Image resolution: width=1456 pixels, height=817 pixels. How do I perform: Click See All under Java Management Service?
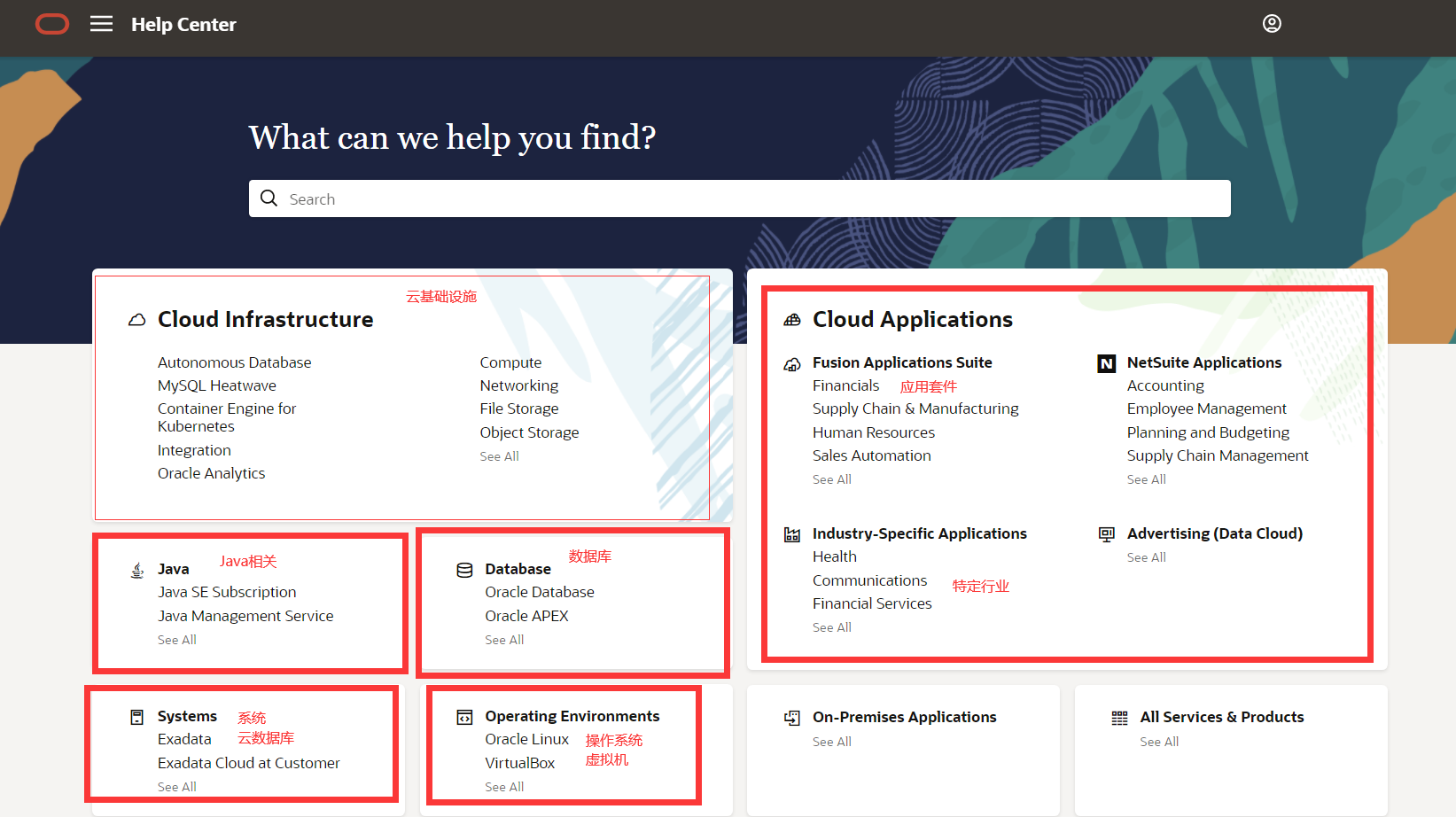(177, 640)
